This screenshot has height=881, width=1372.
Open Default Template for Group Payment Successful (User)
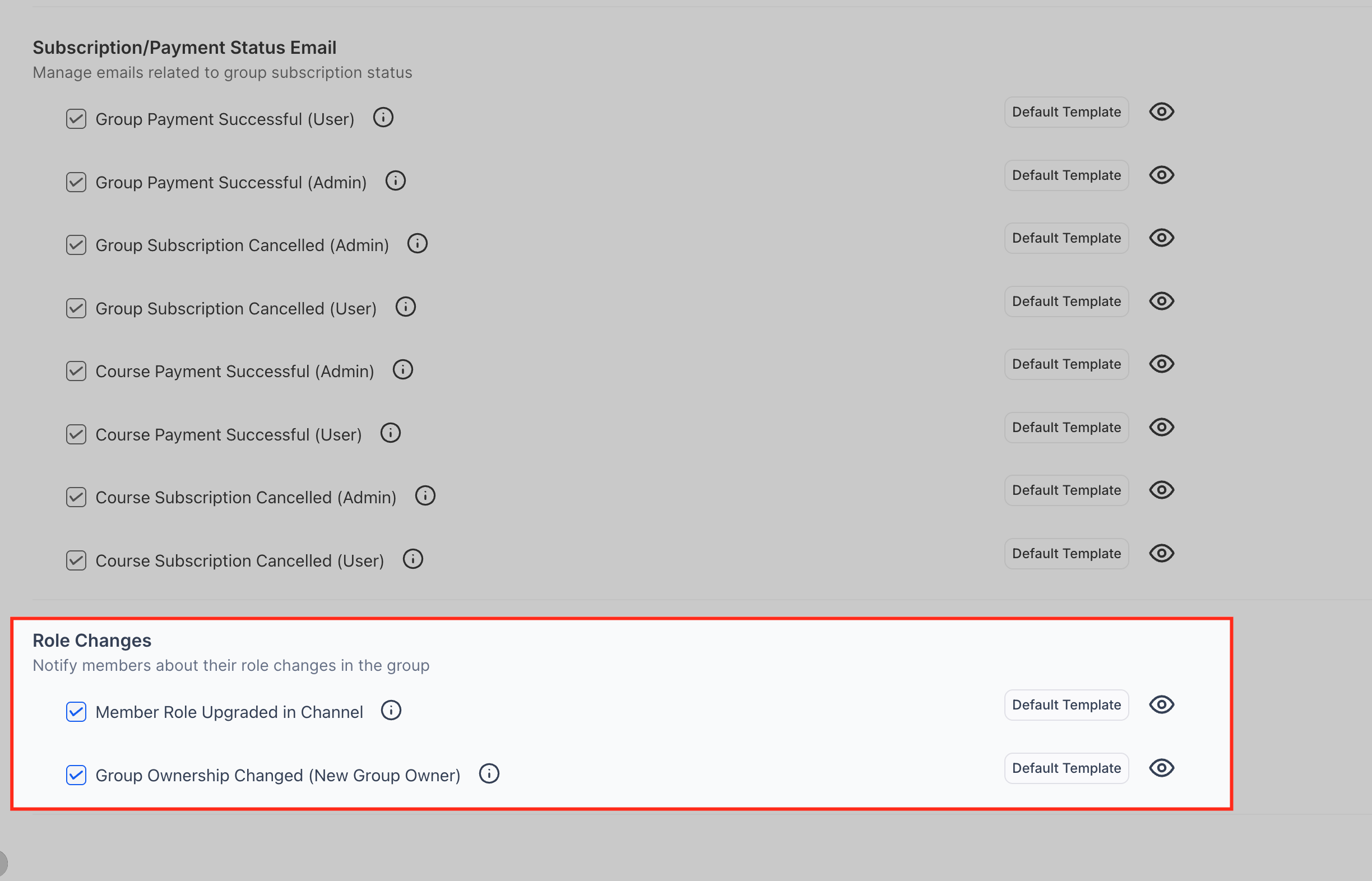(x=1066, y=112)
